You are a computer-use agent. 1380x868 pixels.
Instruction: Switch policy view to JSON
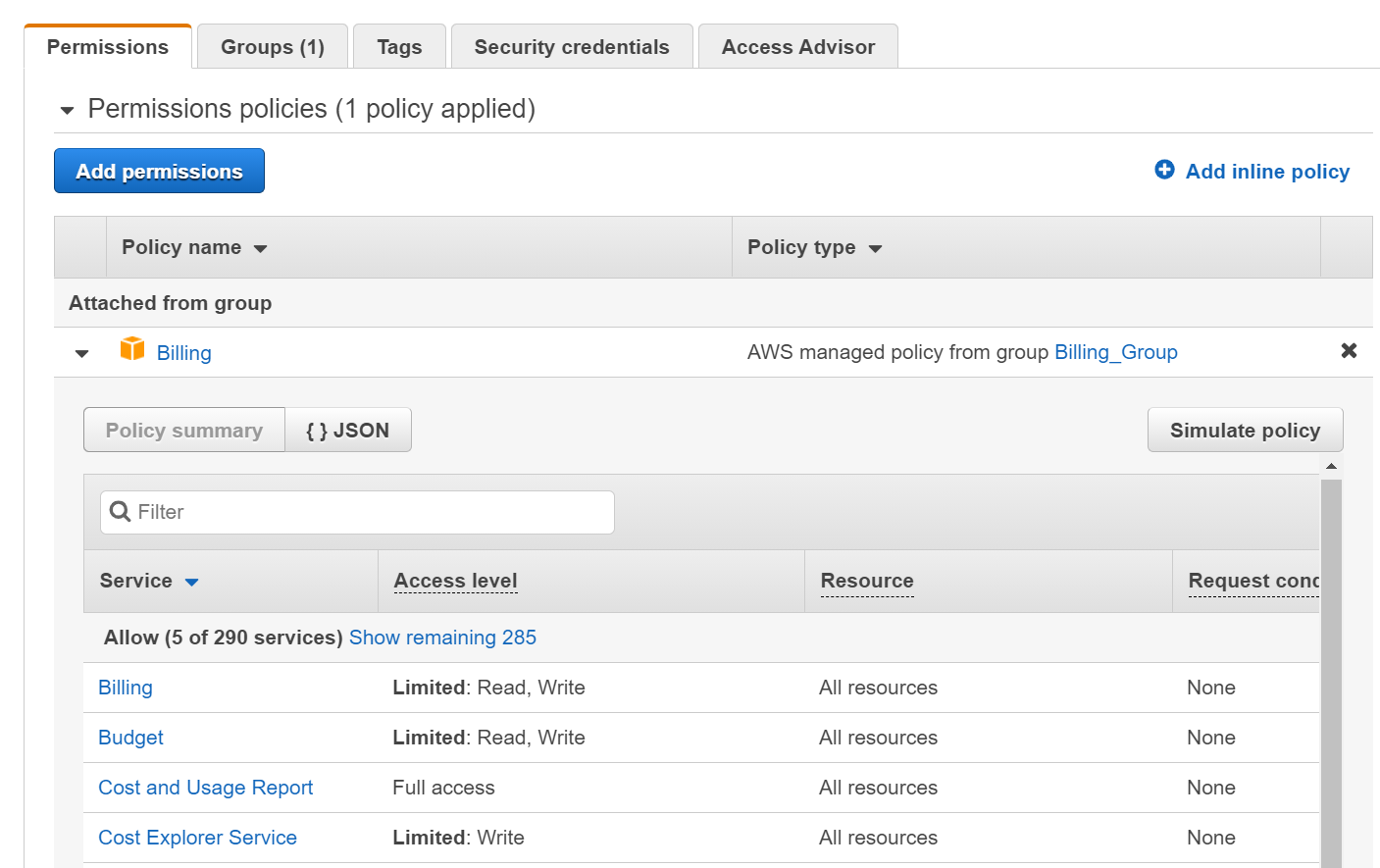click(347, 431)
